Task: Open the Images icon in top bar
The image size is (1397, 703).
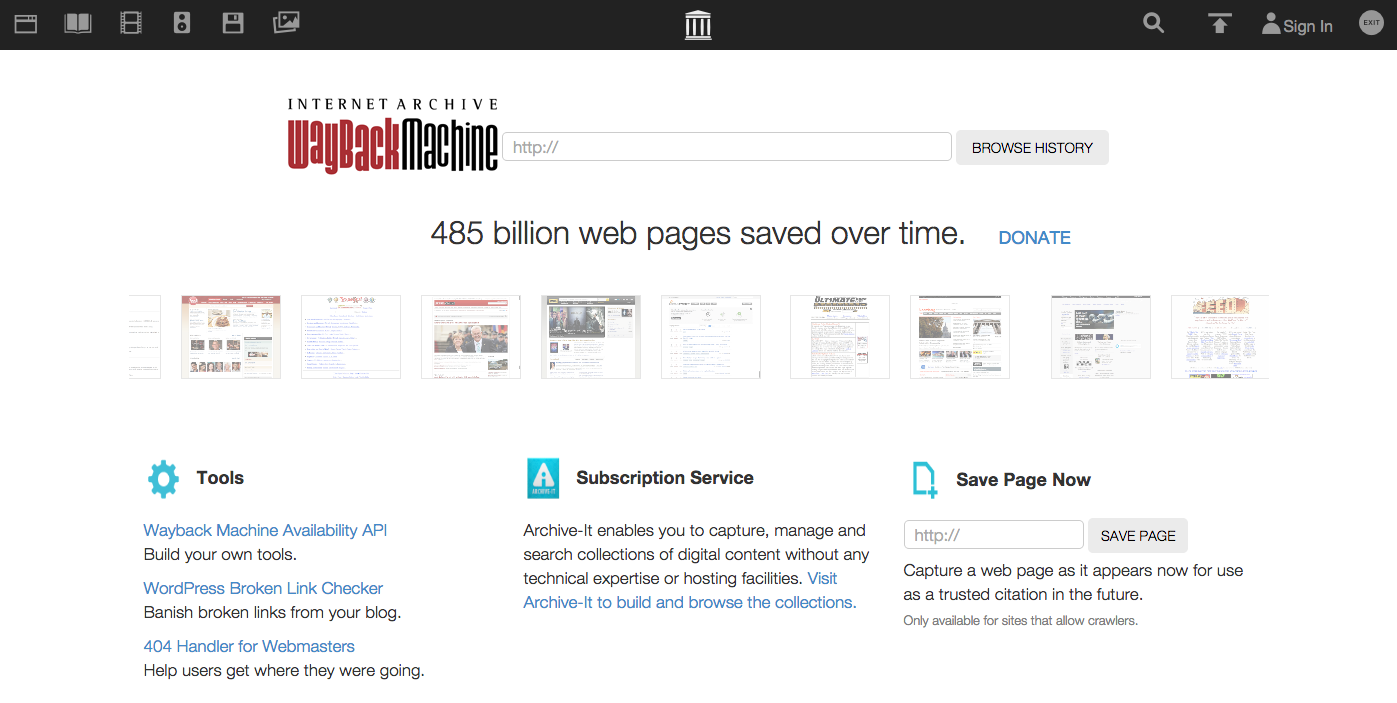Action: tap(286, 22)
